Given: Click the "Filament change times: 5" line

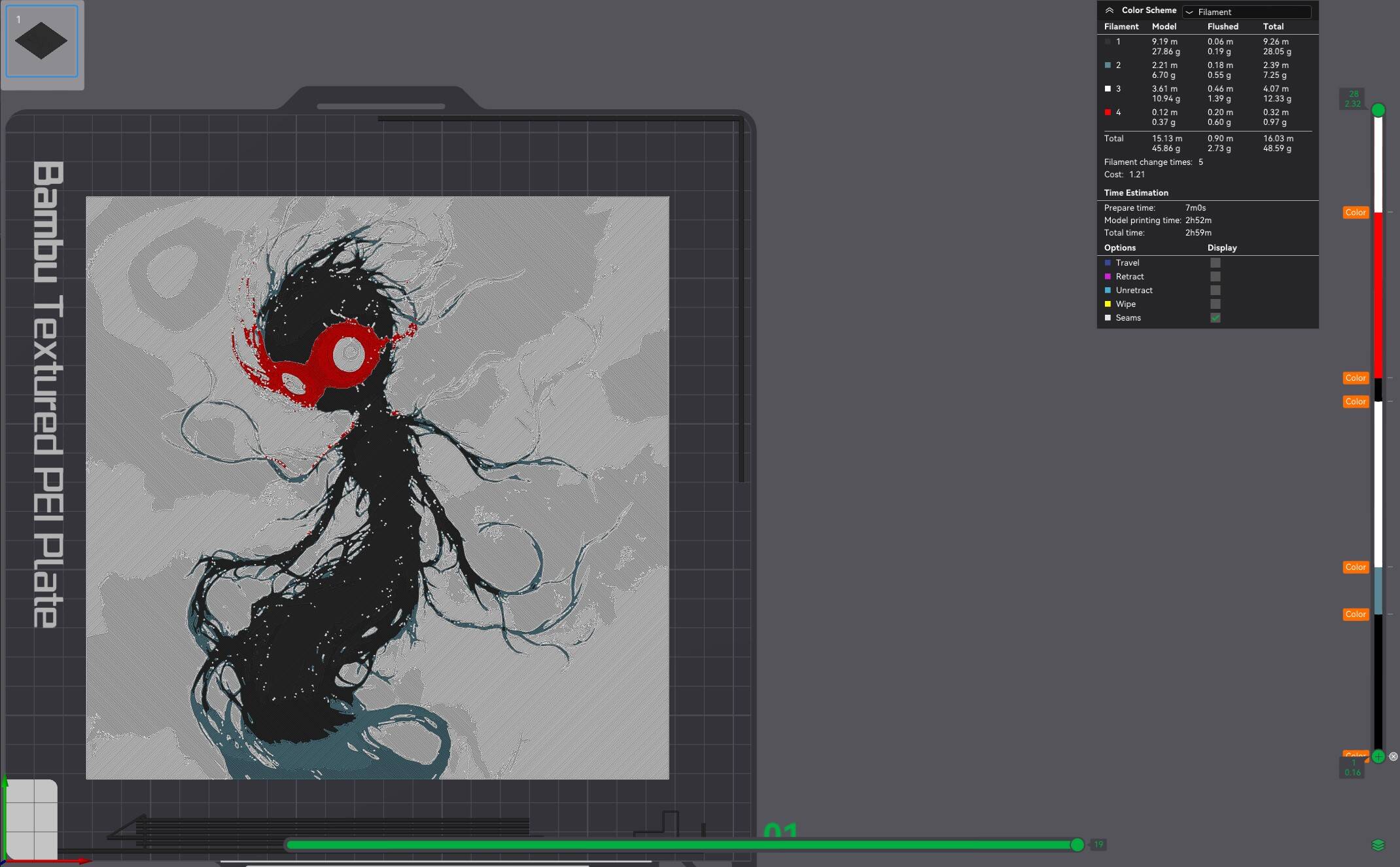Looking at the screenshot, I should point(1153,162).
